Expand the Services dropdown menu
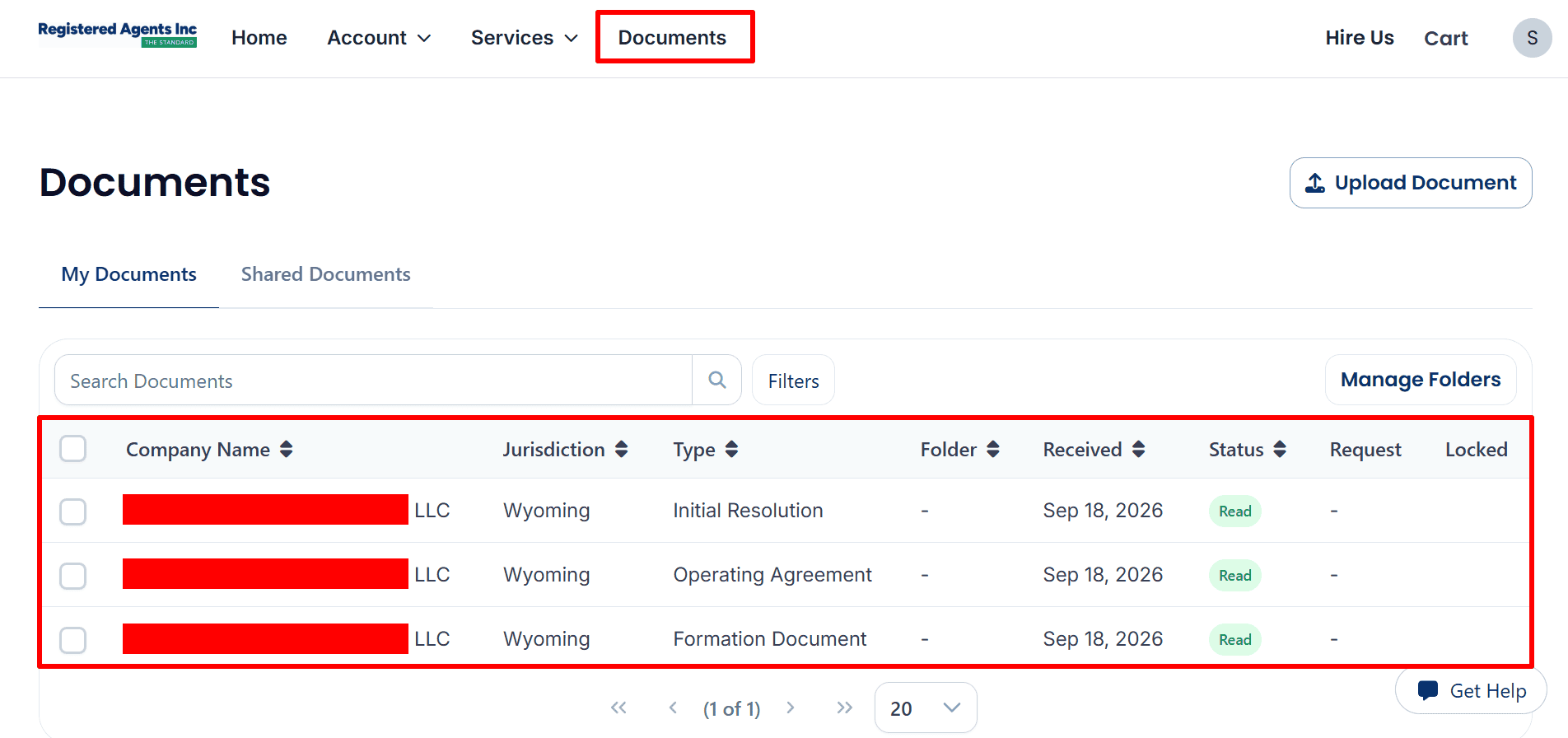This screenshot has width=1568, height=738. (x=525, y=38)
